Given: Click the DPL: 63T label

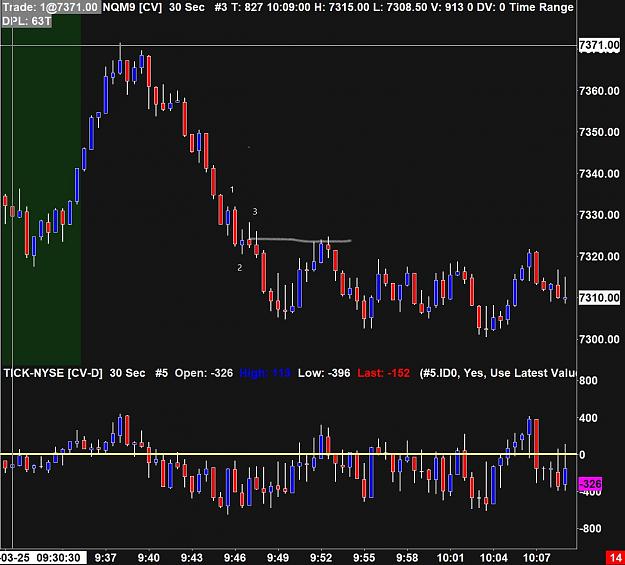Looking at the screenshot, I should coord(26,21).
